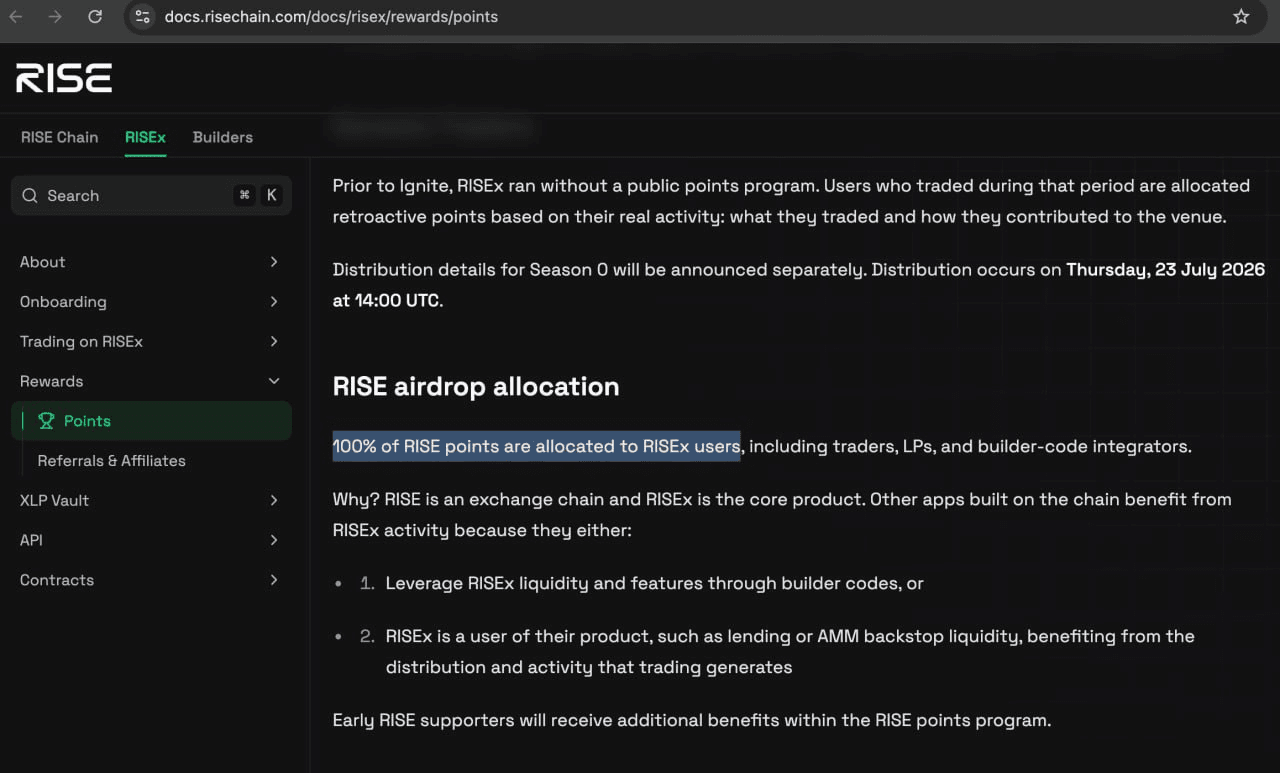Expand the Contracts sidebar section

click(x=151, y=580)
